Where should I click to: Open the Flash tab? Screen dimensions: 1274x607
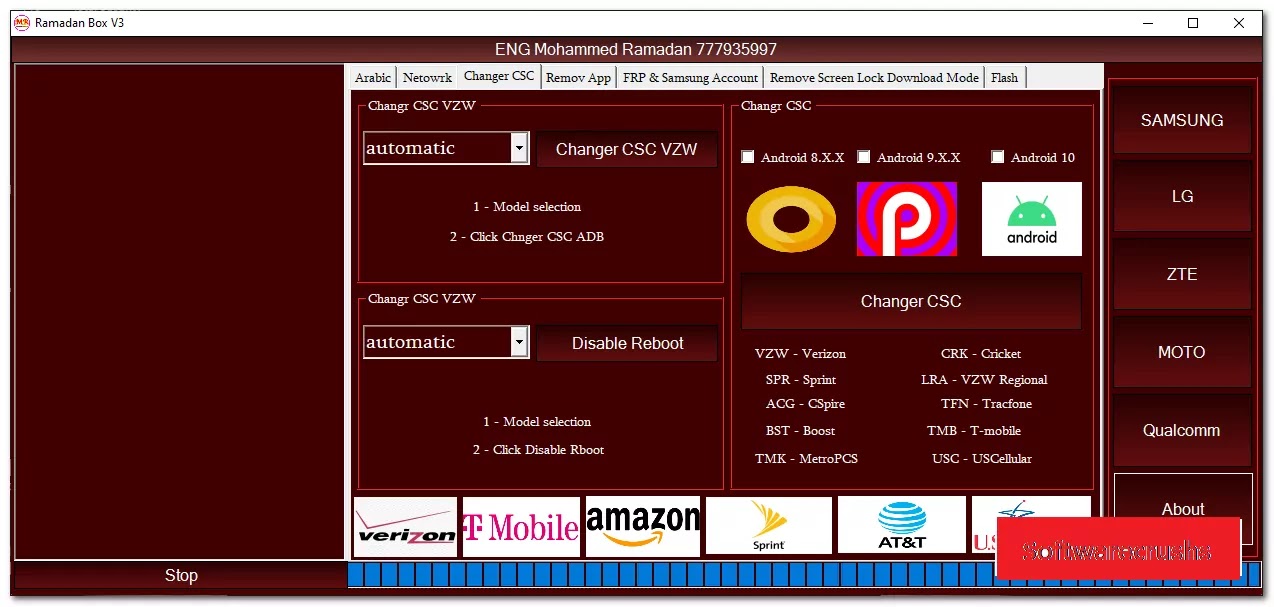point(1005,77)
